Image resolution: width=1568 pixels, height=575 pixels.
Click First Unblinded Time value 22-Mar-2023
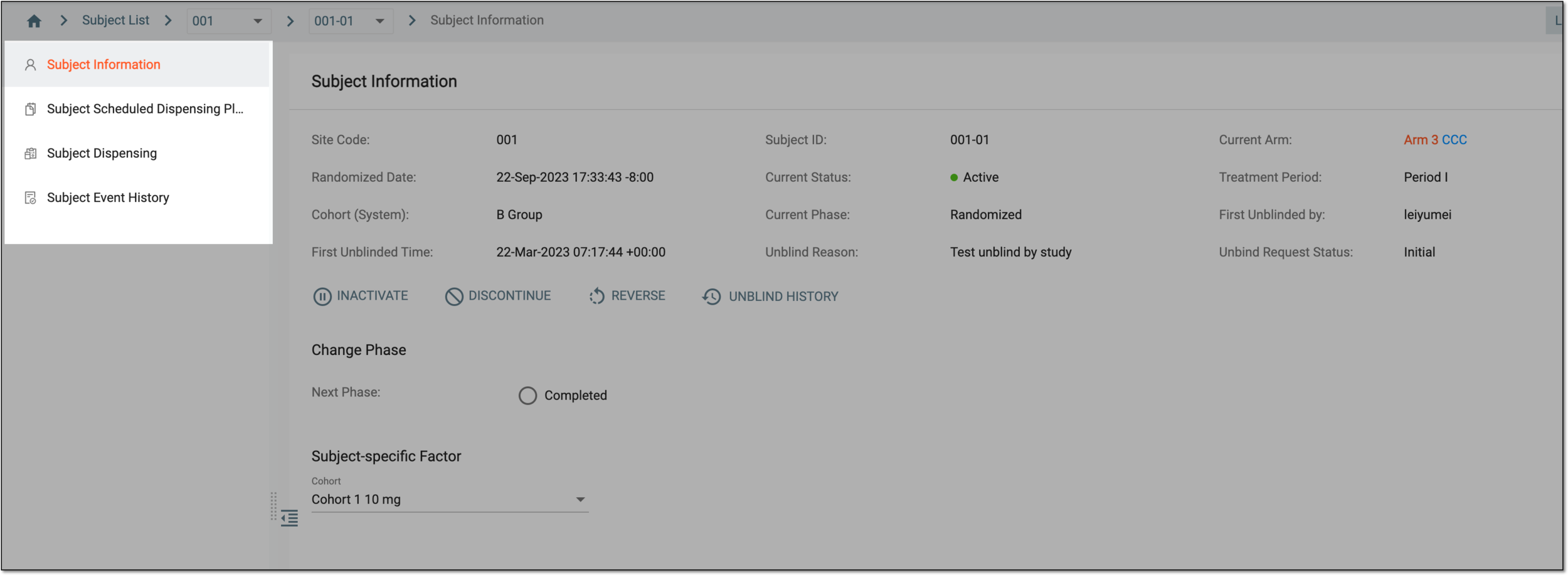[581, 252]
